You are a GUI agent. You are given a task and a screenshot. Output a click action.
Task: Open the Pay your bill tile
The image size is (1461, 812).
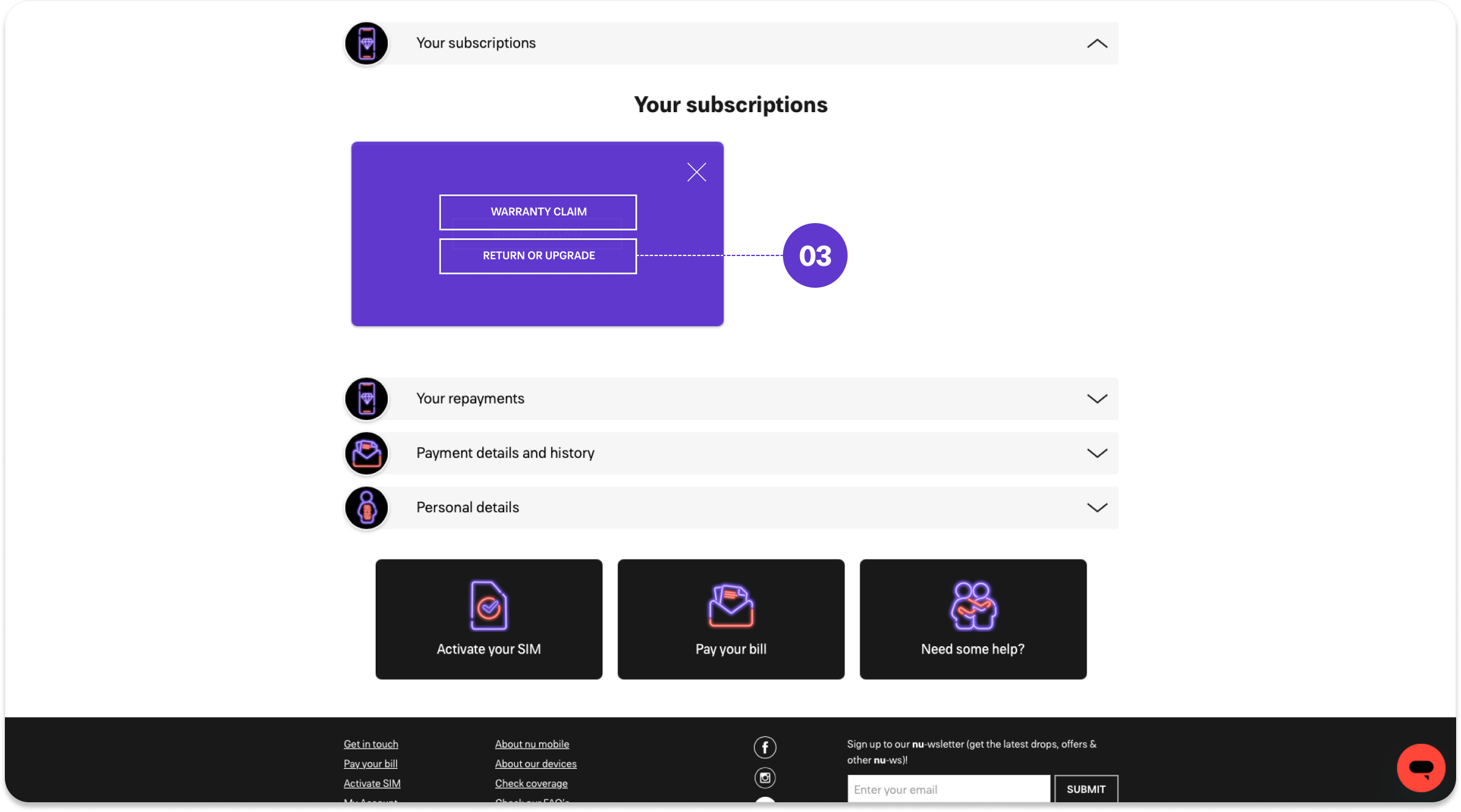pos(730,619)
